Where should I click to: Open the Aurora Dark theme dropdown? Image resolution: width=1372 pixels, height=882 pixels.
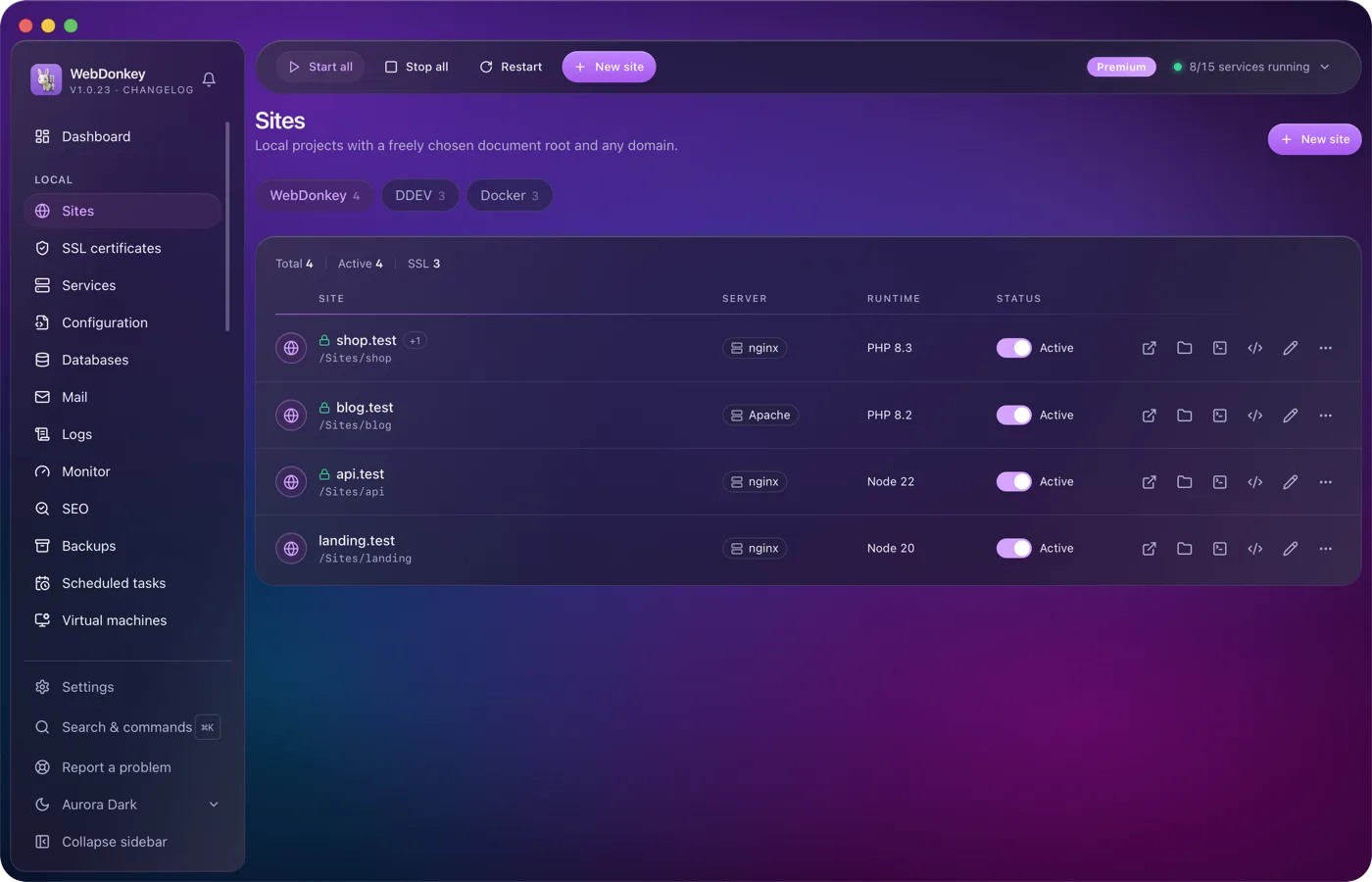126,805
